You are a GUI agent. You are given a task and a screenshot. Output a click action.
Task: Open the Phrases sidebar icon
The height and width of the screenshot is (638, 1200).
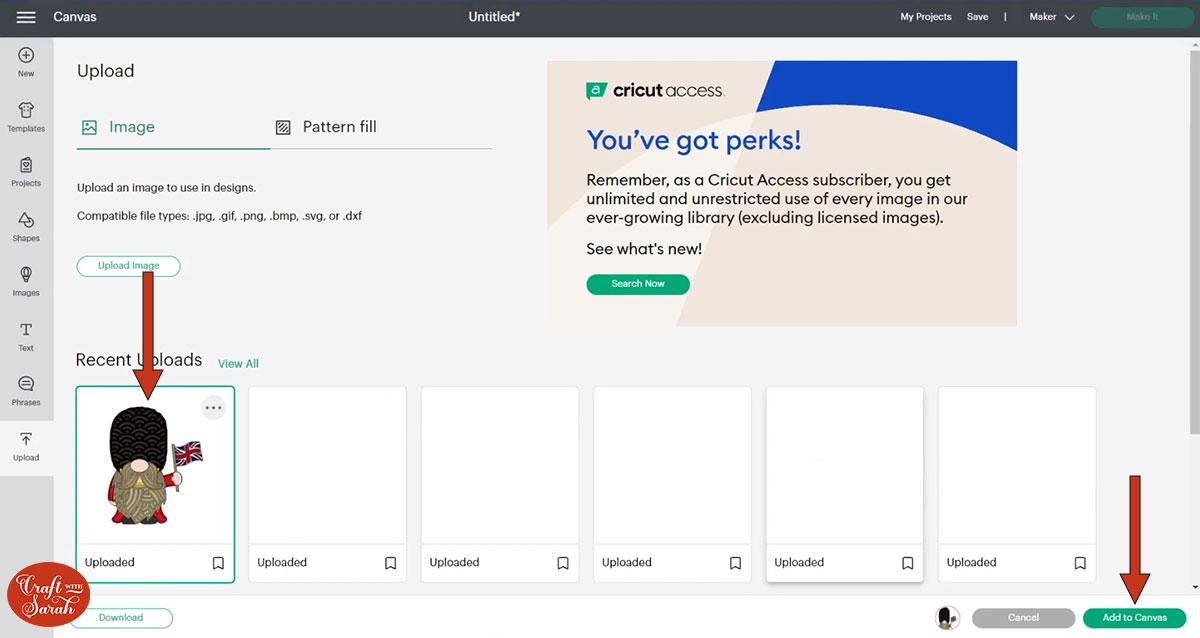(26, 385)
